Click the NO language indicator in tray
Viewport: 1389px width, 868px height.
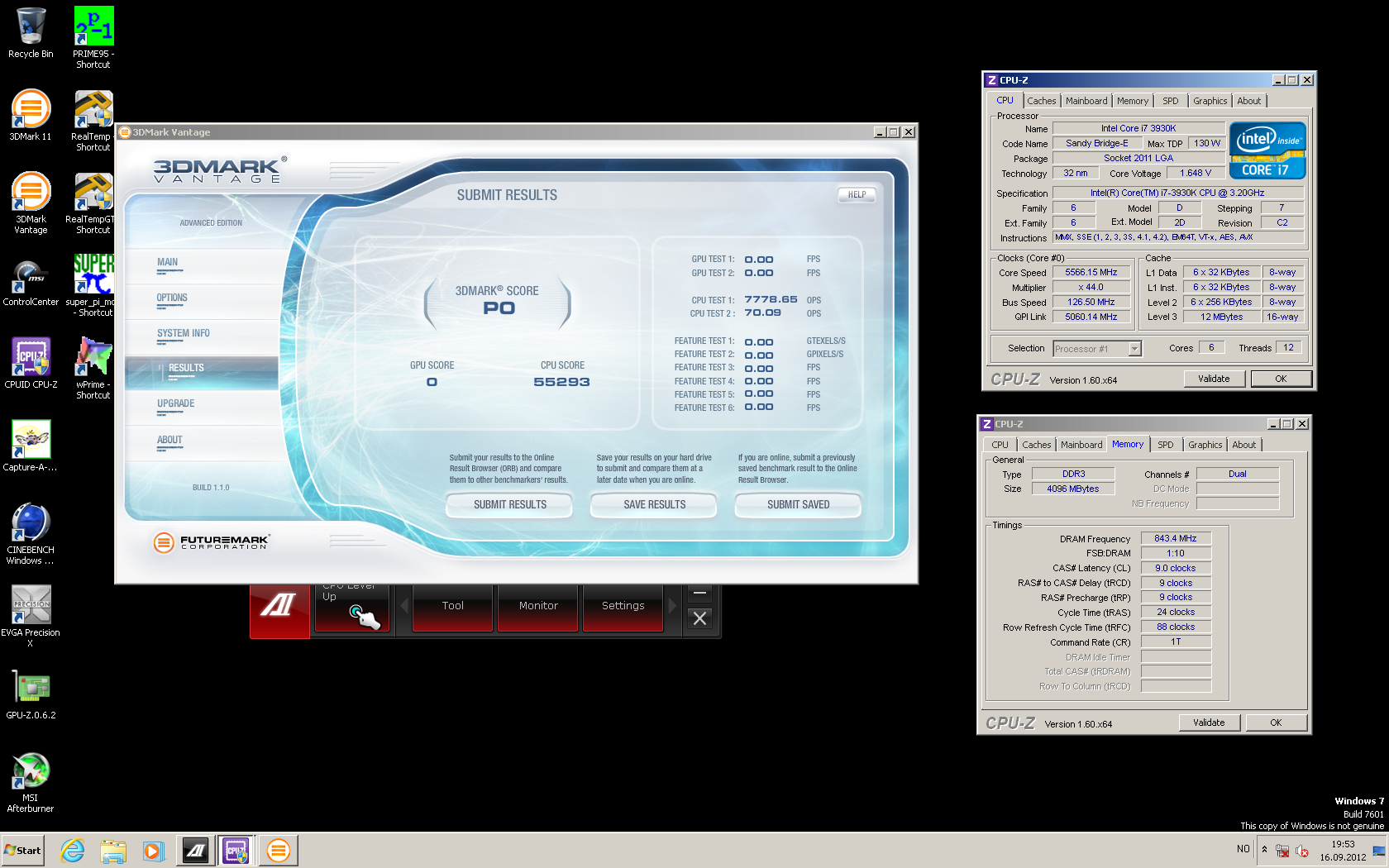pos(1243,849)
